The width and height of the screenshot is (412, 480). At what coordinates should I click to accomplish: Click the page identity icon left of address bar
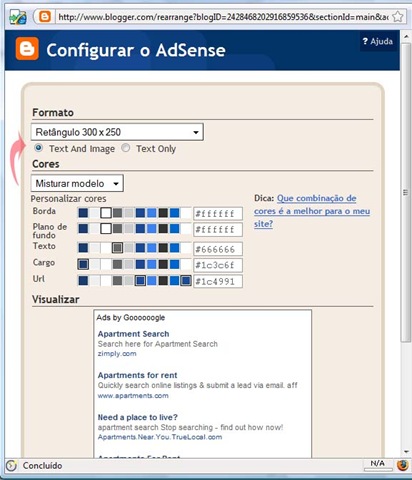coord(18,17)
